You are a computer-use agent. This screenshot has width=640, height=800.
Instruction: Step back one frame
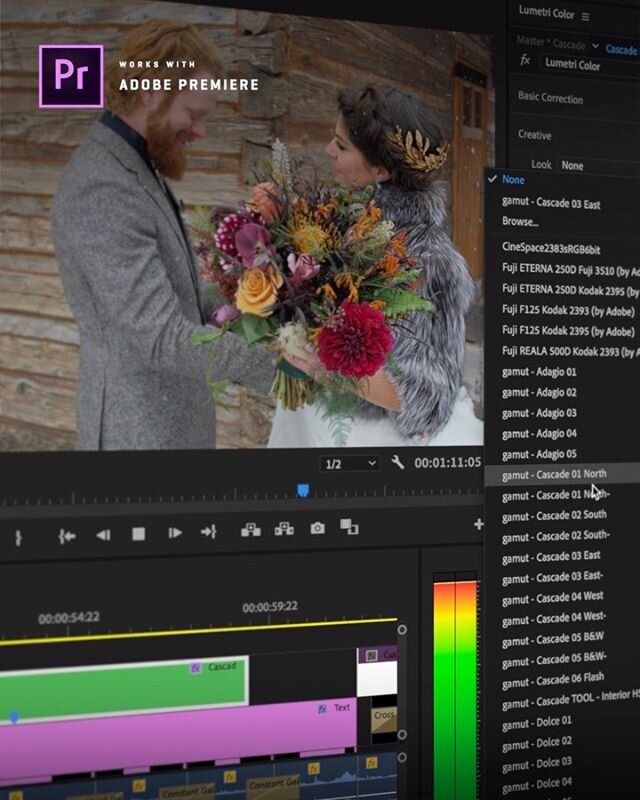pos(103,534)
